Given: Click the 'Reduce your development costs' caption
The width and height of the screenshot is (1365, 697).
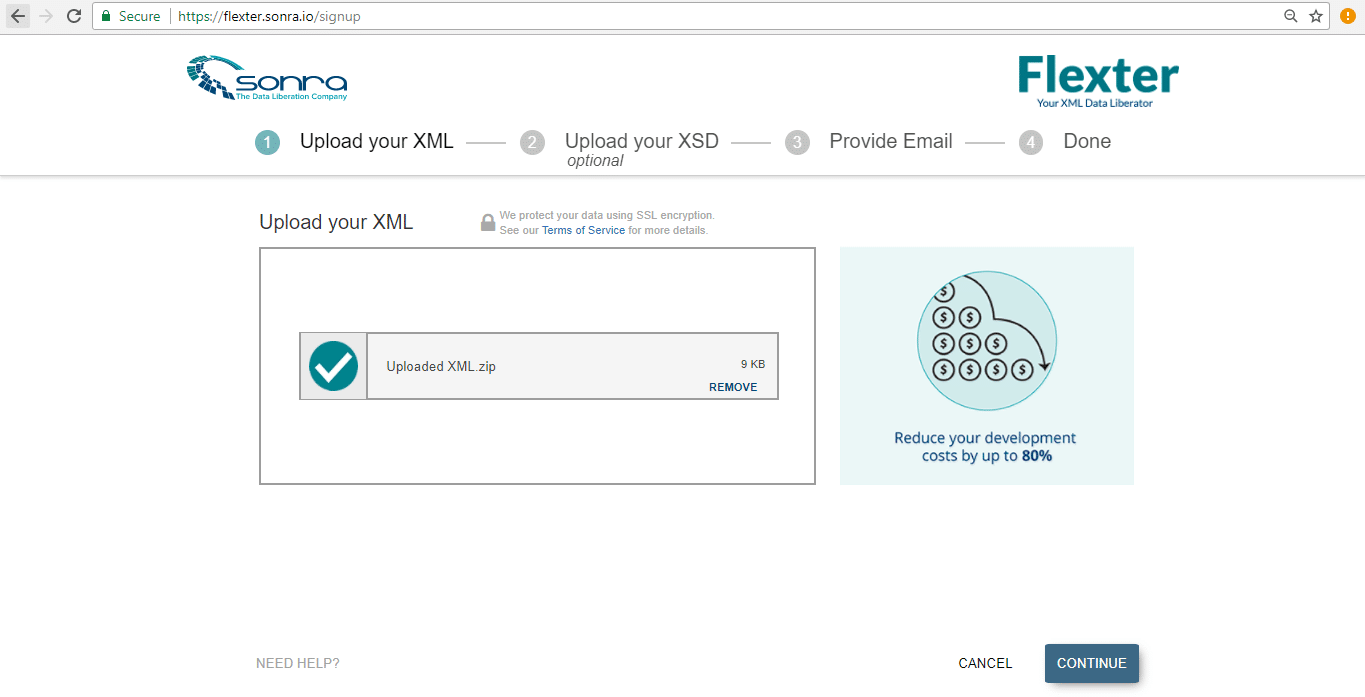Looking at the screenshot, I should click(x=985, y=447).
